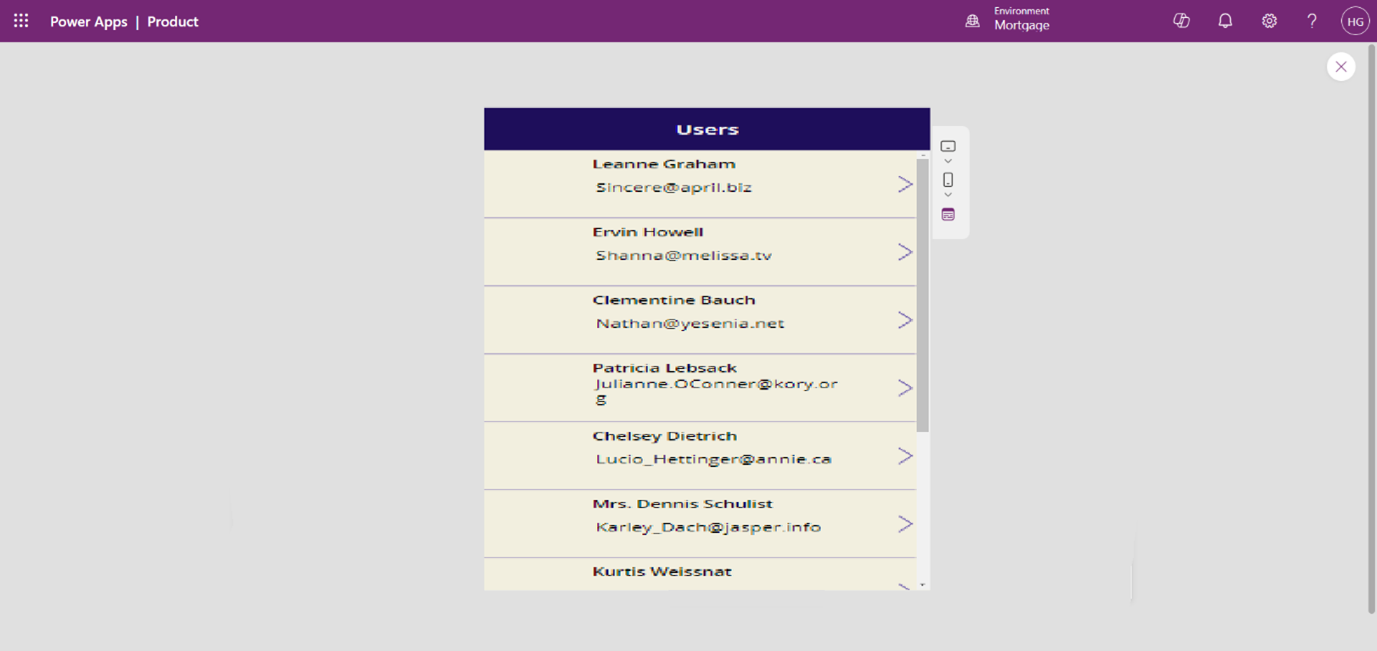Open Ervin Howell's details arrow
This screenshot has height=651, width=1377.
905,252
